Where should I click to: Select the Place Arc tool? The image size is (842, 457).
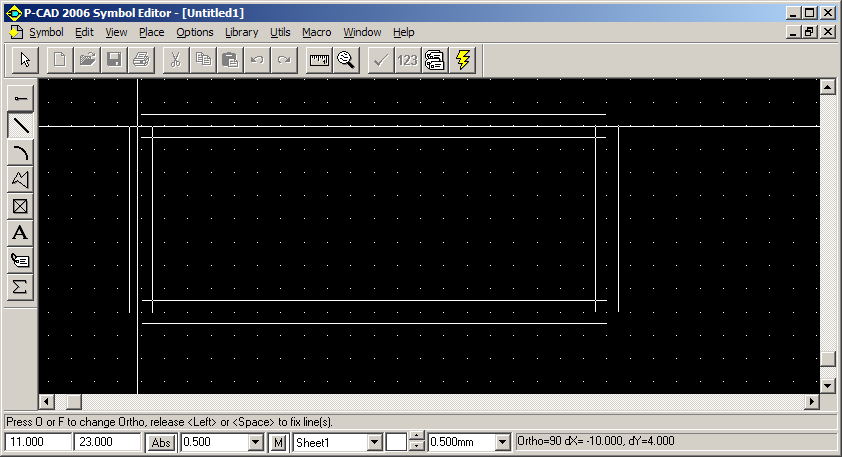[x=20, y=153]
